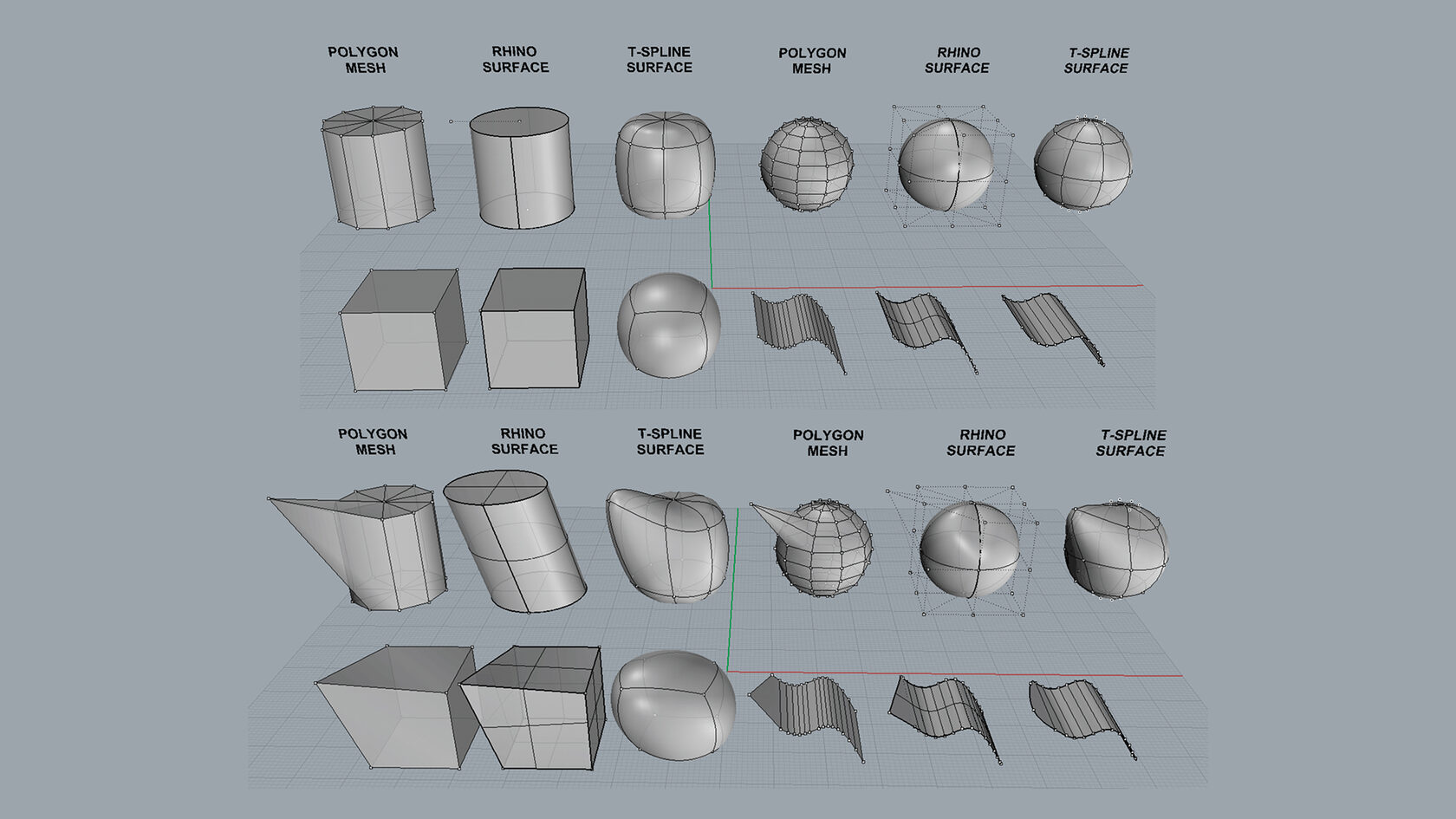Click the italic RHINO SURFACE label above the undeformed caged sphere
Image resolution: width=1456 pixels, height=819 pixels.
(957, 60)
